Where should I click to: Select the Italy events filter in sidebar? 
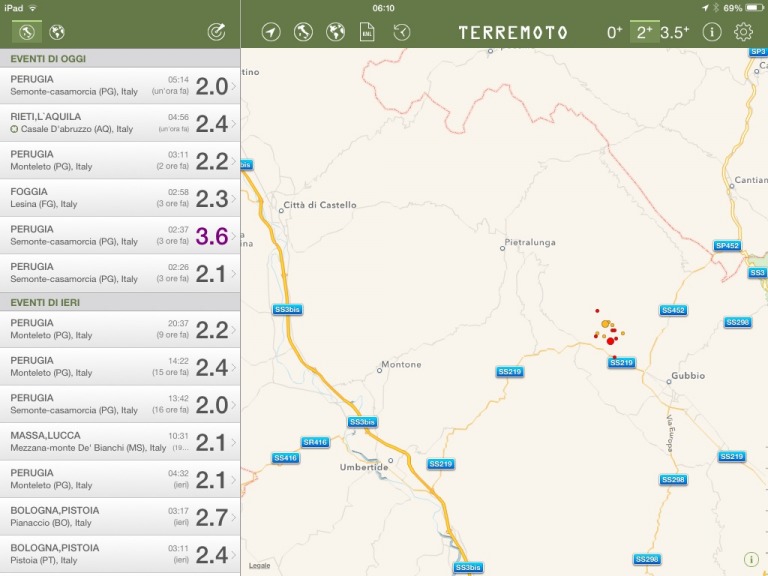click(26, 32)
